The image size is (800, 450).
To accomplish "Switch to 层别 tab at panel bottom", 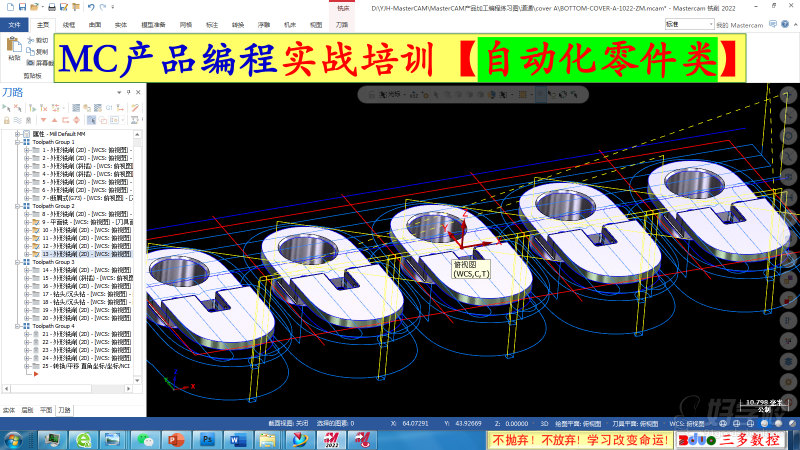I will tap(27, 410).
